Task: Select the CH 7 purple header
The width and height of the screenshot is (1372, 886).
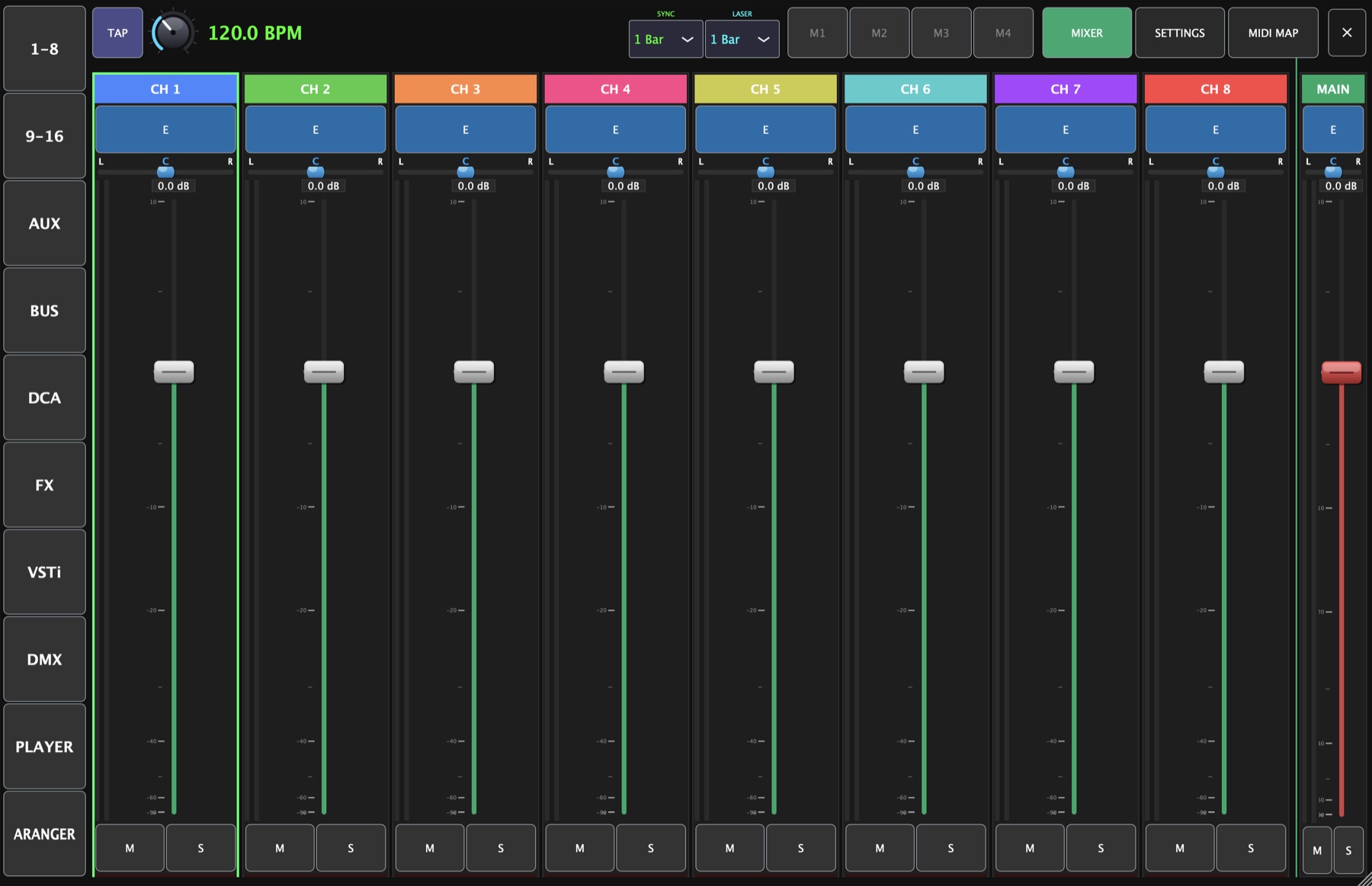Action: point(1066,89)
